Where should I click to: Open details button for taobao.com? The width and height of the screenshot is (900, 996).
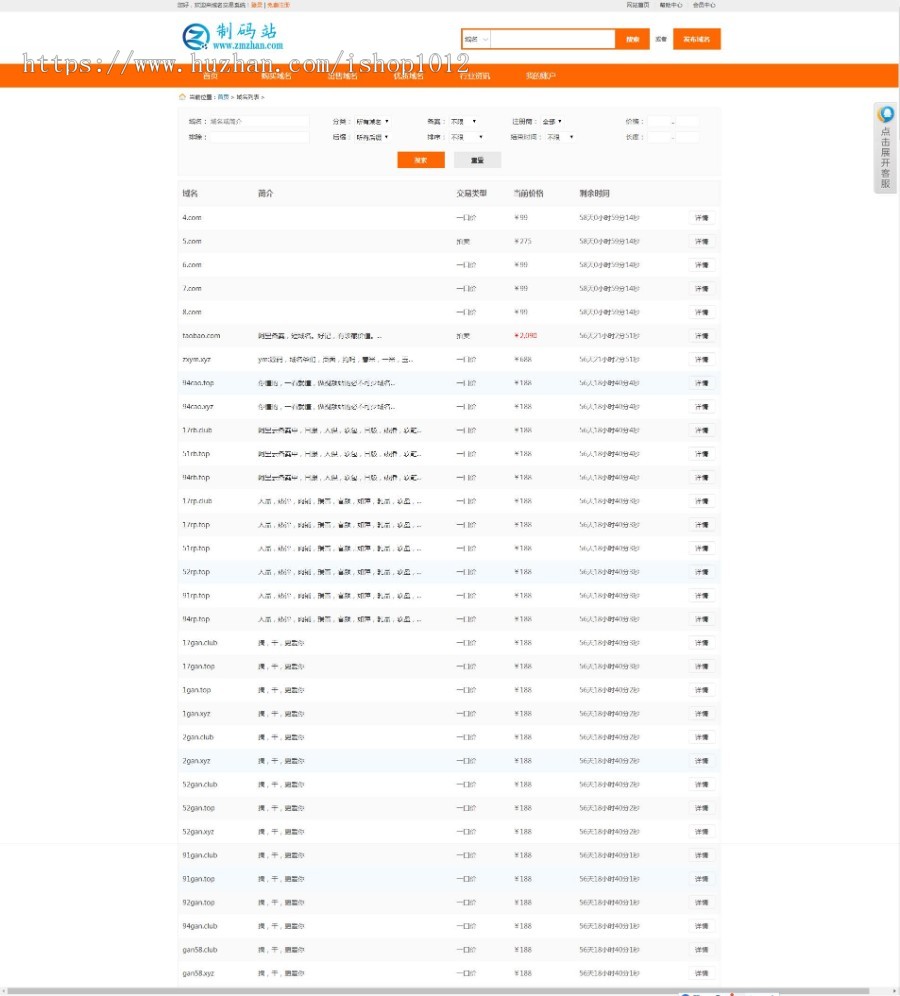click(702, 336)
